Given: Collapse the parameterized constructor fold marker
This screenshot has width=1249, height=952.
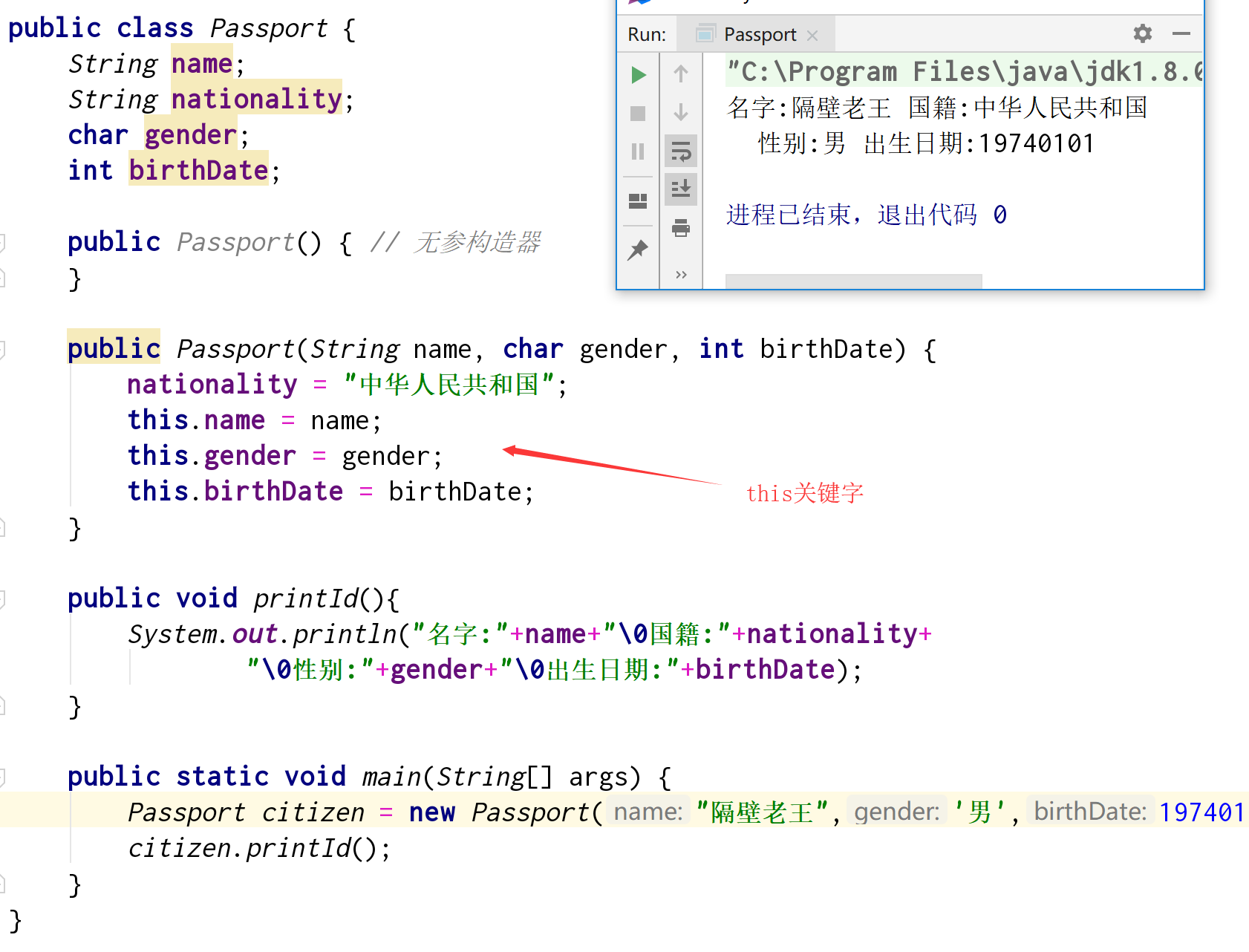Looking at the screenshot, I should (x=3, y=349).
